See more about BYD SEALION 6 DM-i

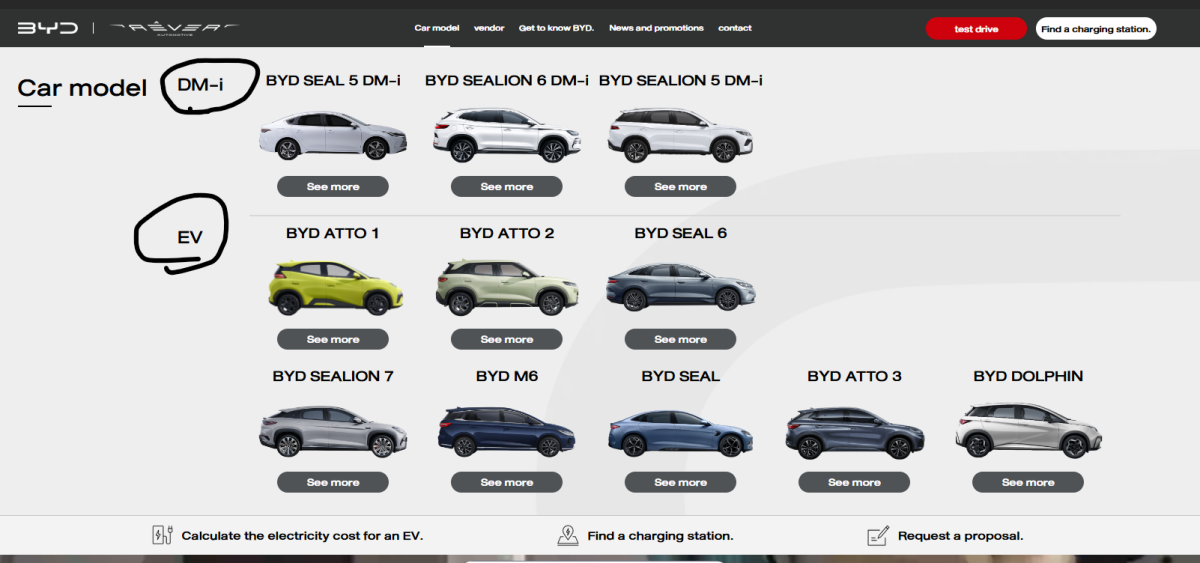507,186
